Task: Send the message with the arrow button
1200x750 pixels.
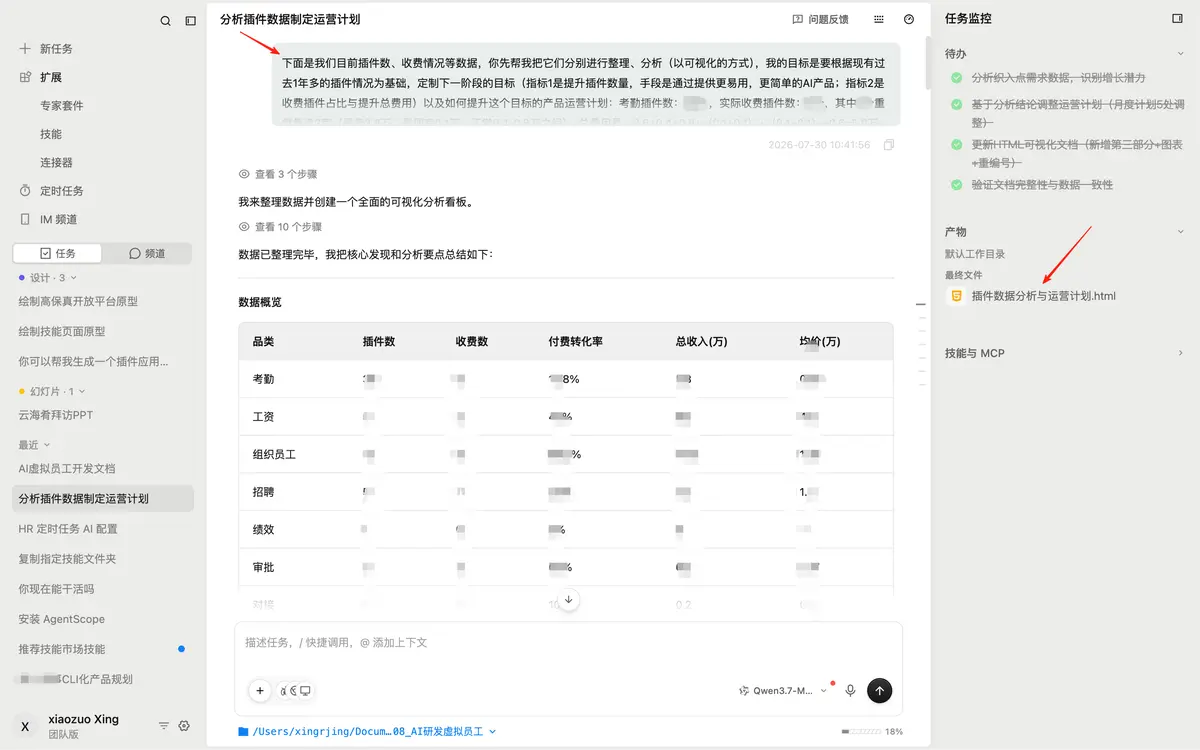Action: pyautogui.click(x=880, y=690)
